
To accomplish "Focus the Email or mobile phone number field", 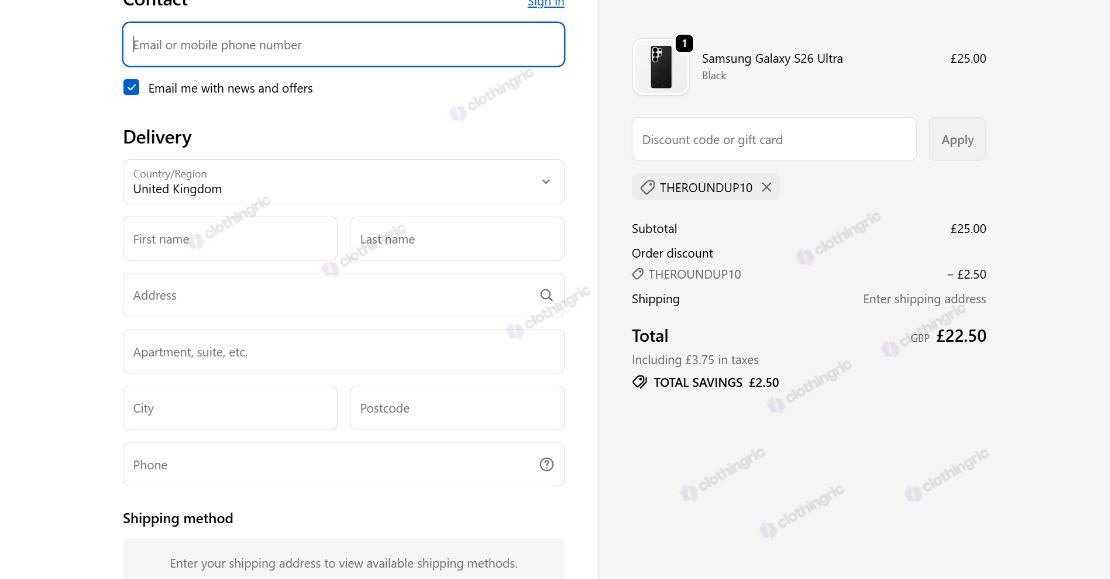I will pyautogui.click(x=343, y=45).
